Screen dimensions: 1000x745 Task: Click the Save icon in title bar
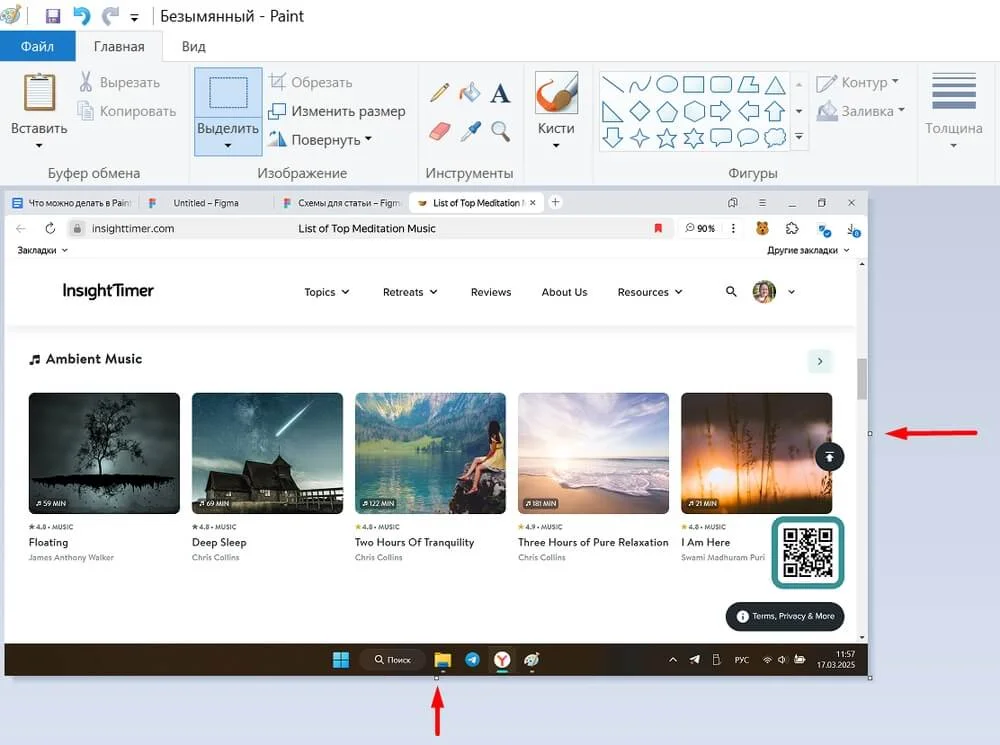(53, 16)
